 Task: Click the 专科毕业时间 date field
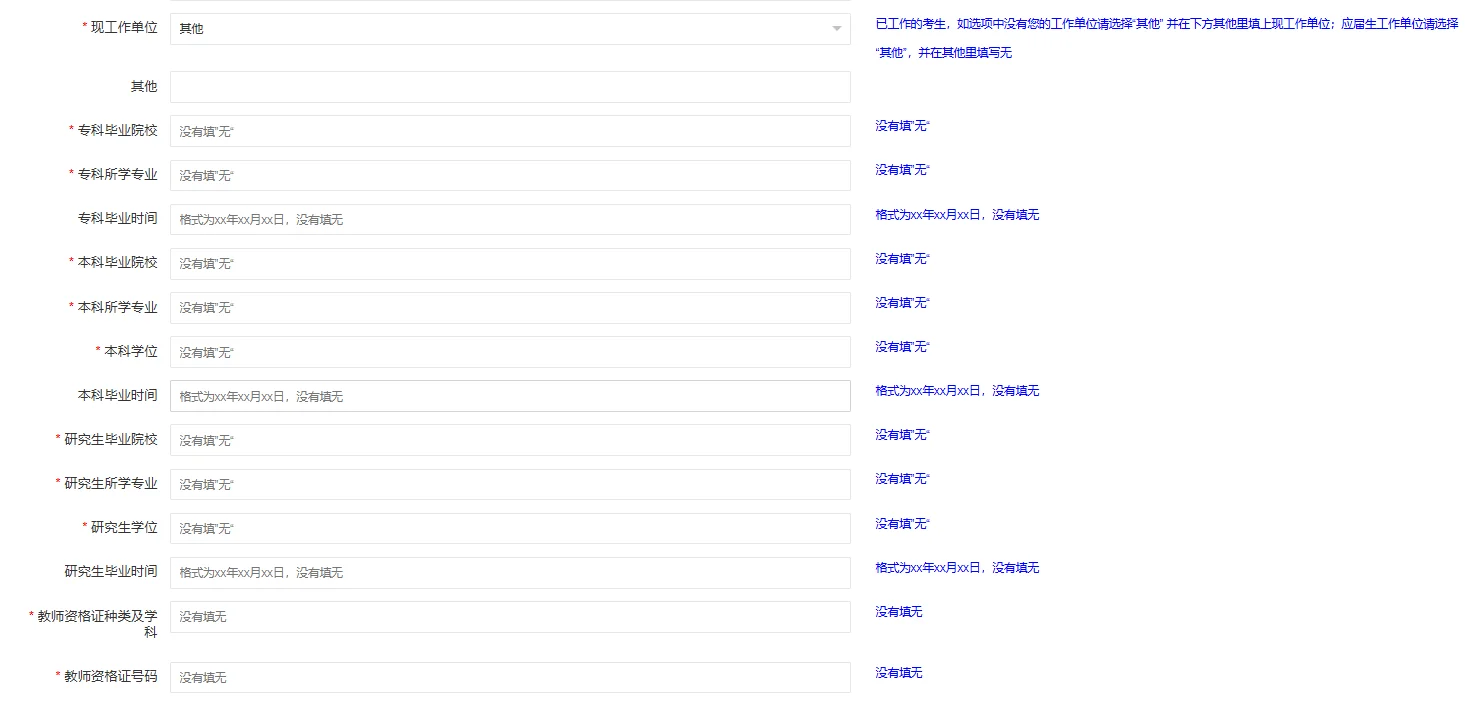(509, 219)
